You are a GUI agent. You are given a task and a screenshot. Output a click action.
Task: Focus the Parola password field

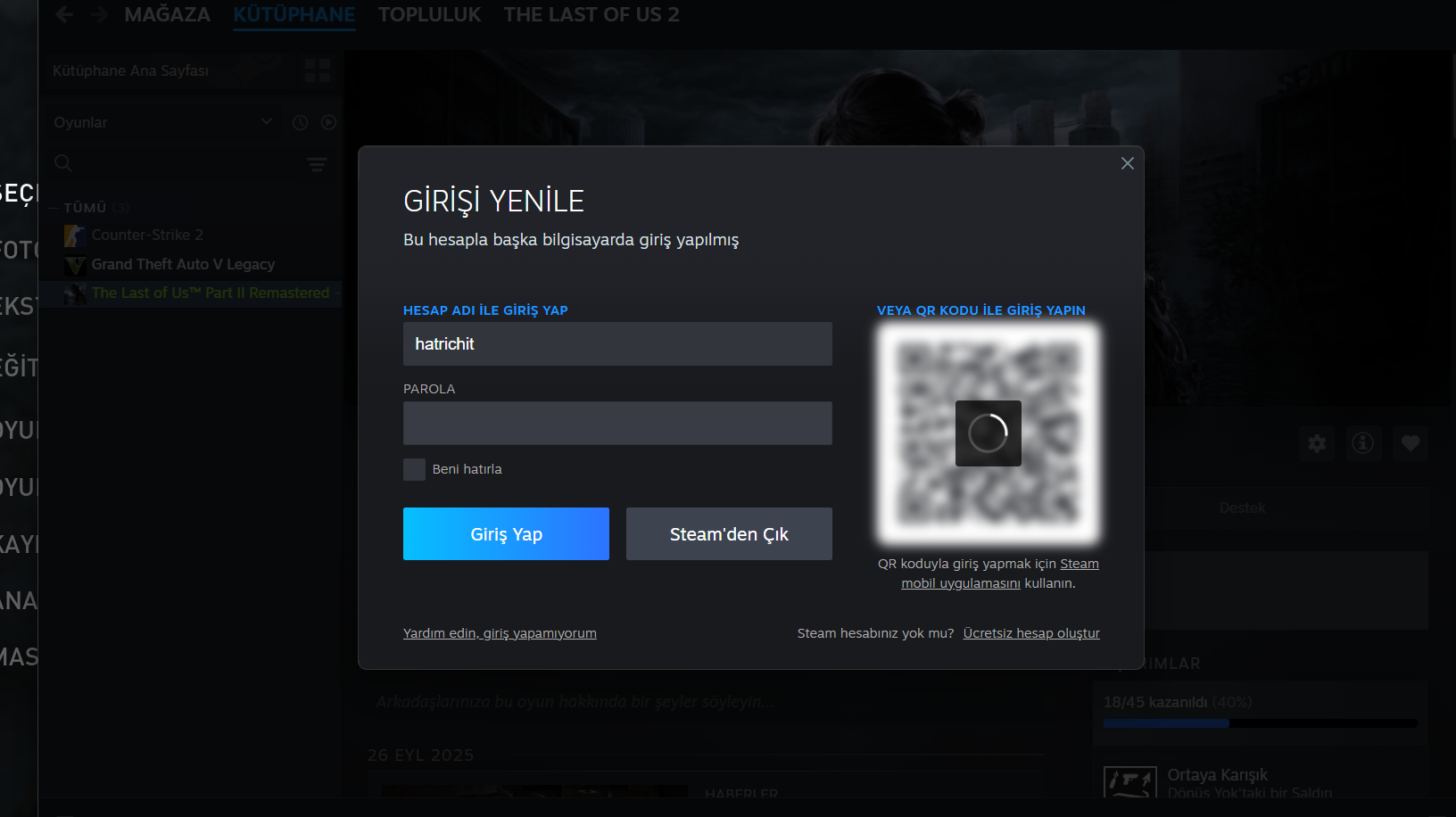click(x=617, y=423)
